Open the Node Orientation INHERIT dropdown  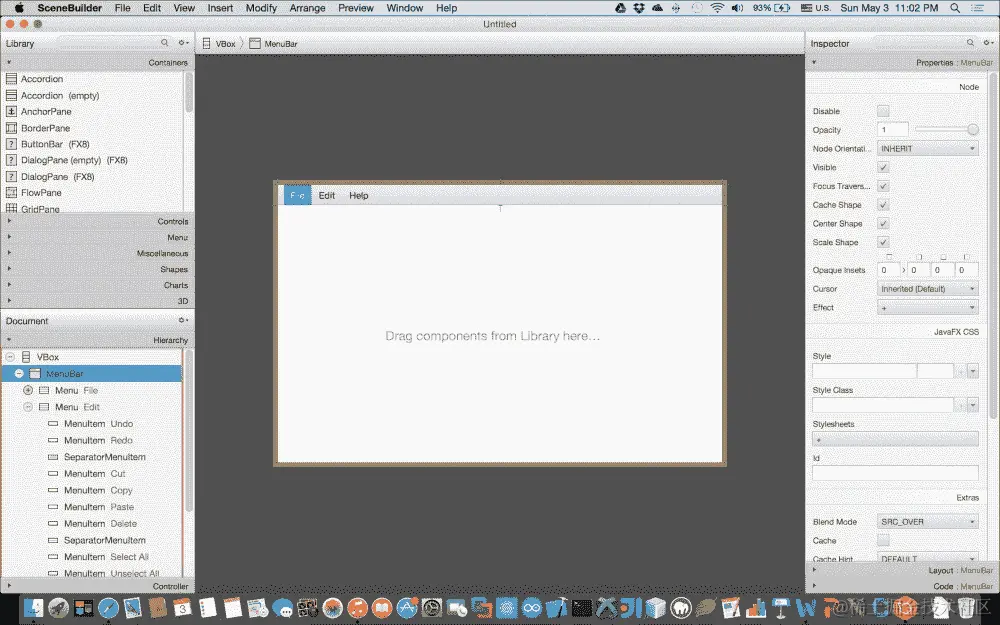(927, 149)
